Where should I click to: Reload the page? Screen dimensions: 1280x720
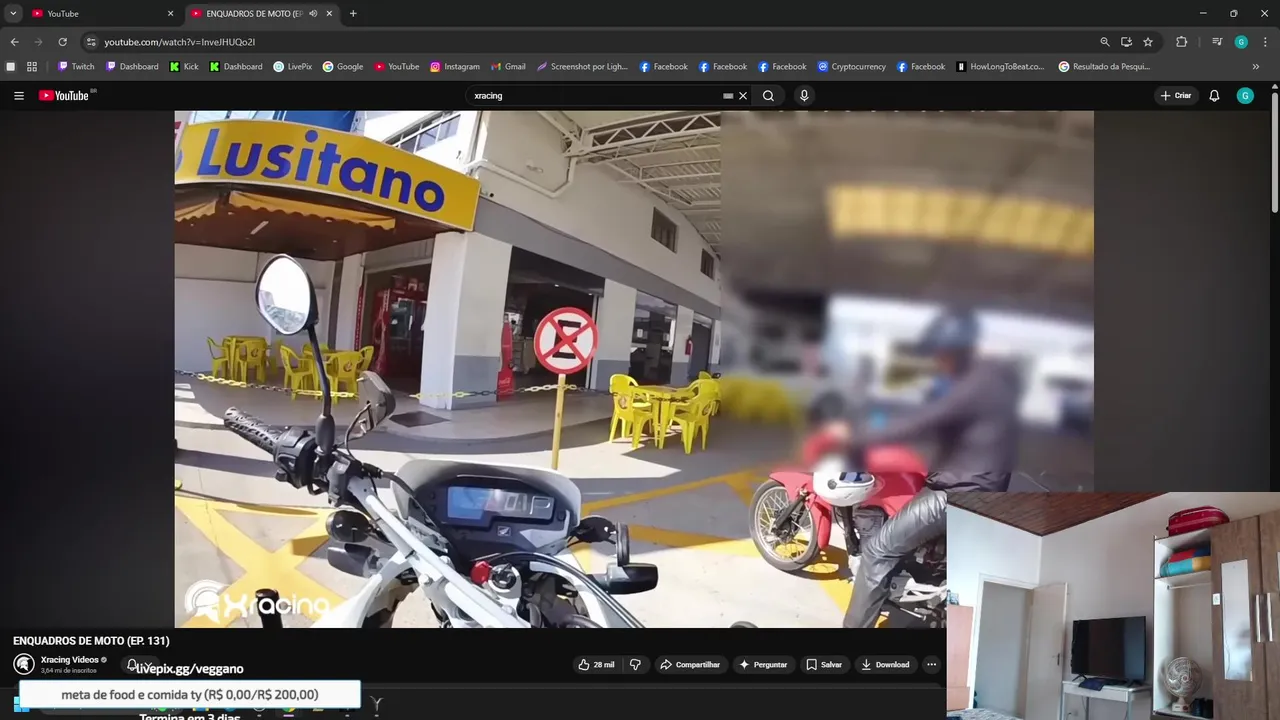coord(62,42)
